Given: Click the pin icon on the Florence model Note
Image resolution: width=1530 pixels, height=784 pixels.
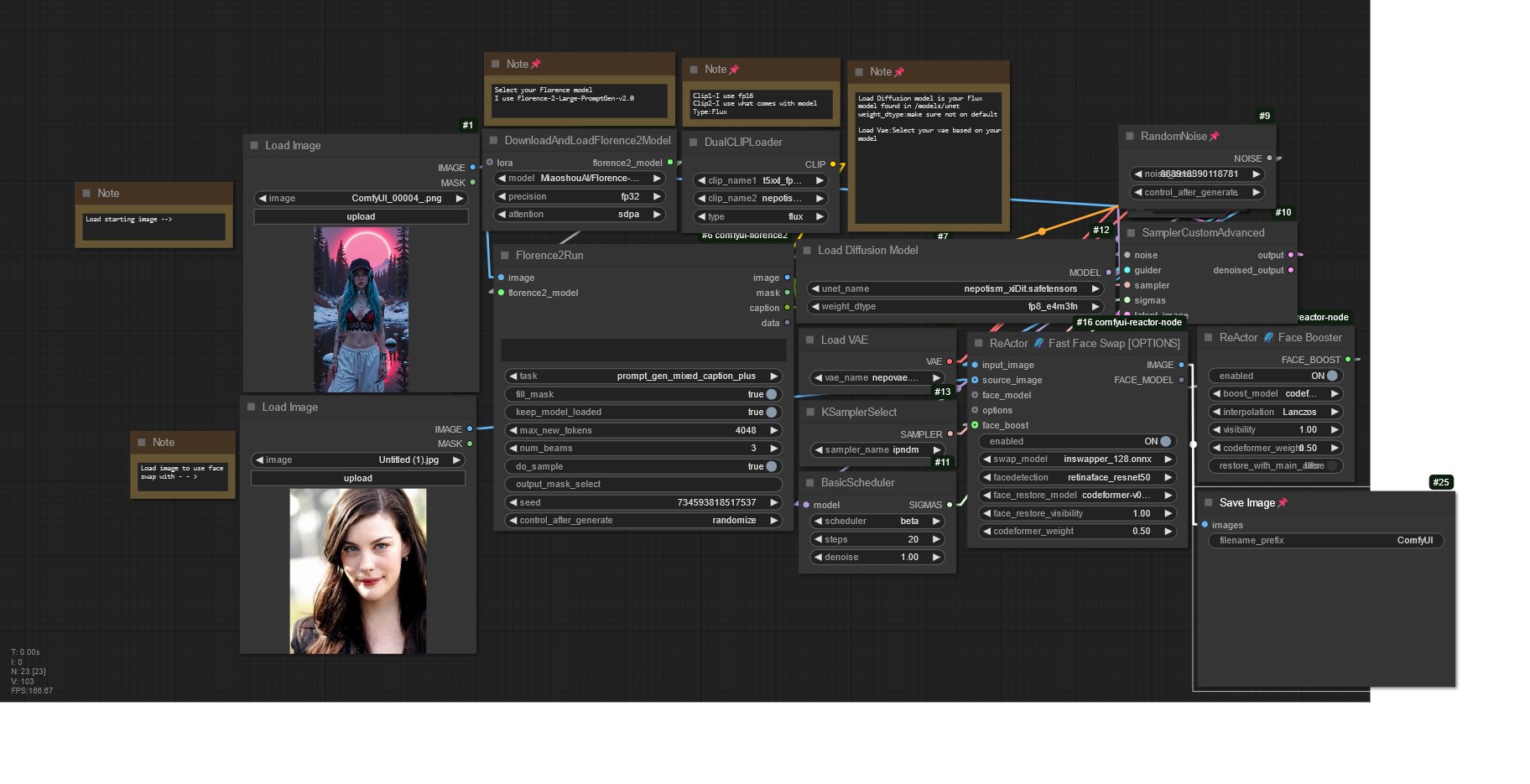Looking at the screenshot, I should 536,65.
